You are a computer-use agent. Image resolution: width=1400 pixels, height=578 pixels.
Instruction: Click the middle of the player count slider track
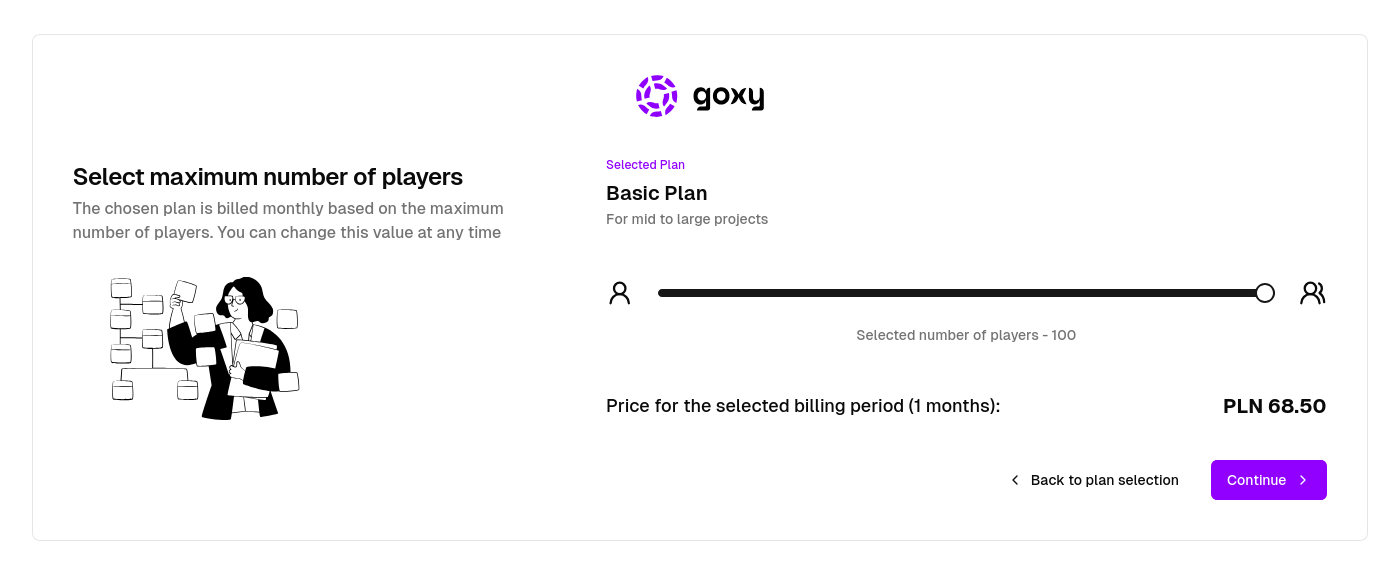tap(960, 292)
